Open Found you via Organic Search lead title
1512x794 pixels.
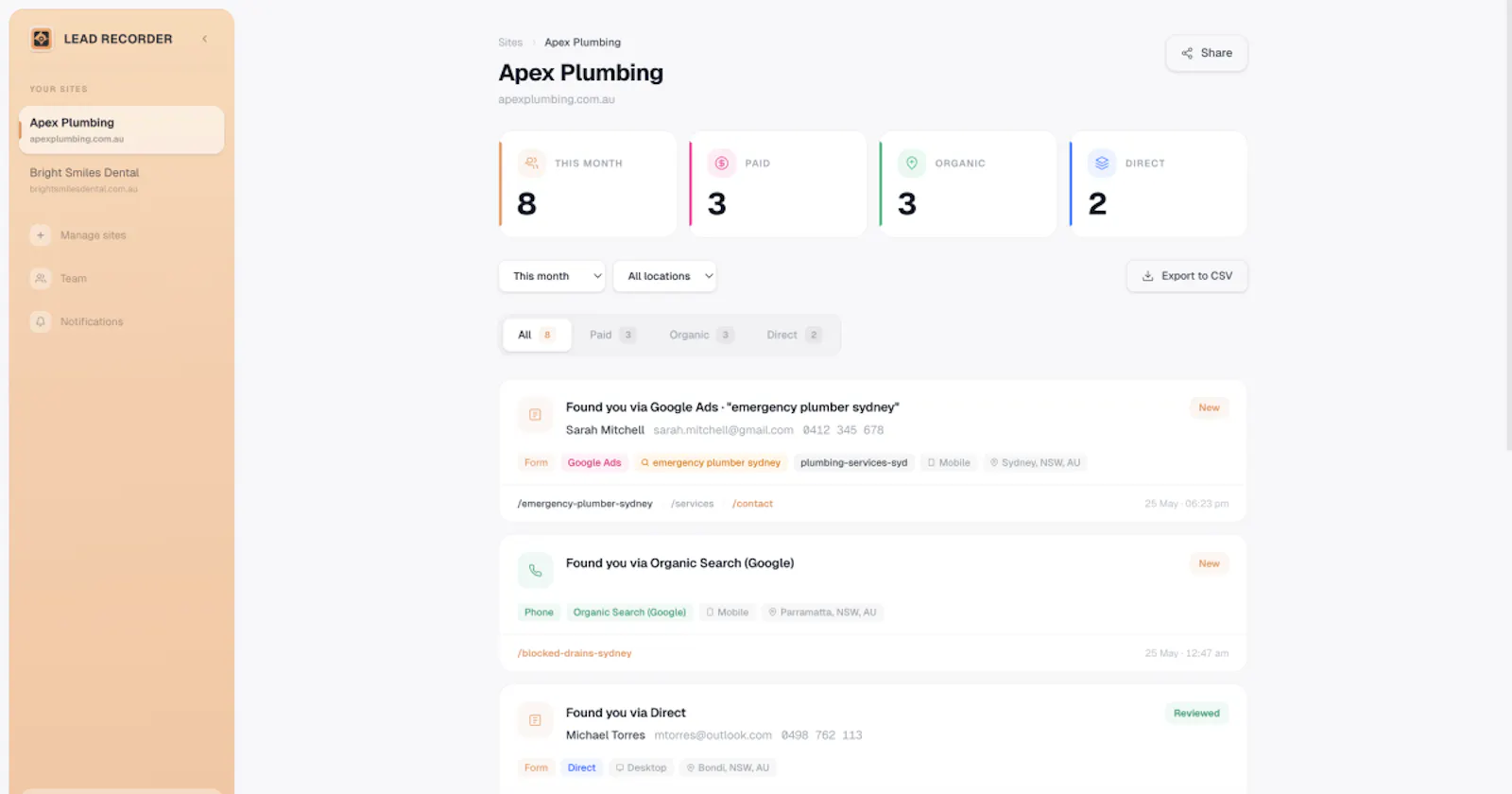coord(679,563)
